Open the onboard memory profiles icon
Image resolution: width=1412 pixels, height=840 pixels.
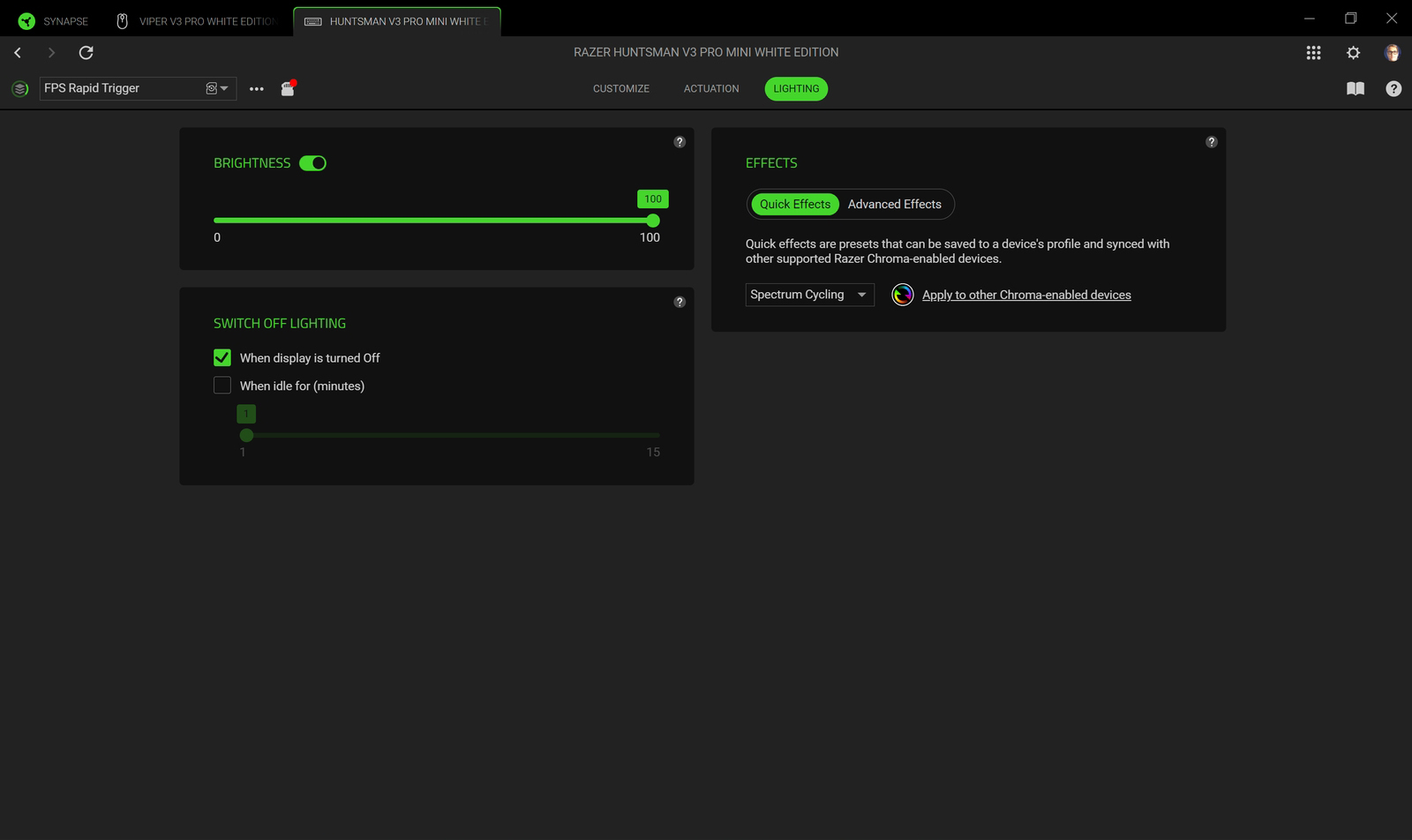[288, 88]
